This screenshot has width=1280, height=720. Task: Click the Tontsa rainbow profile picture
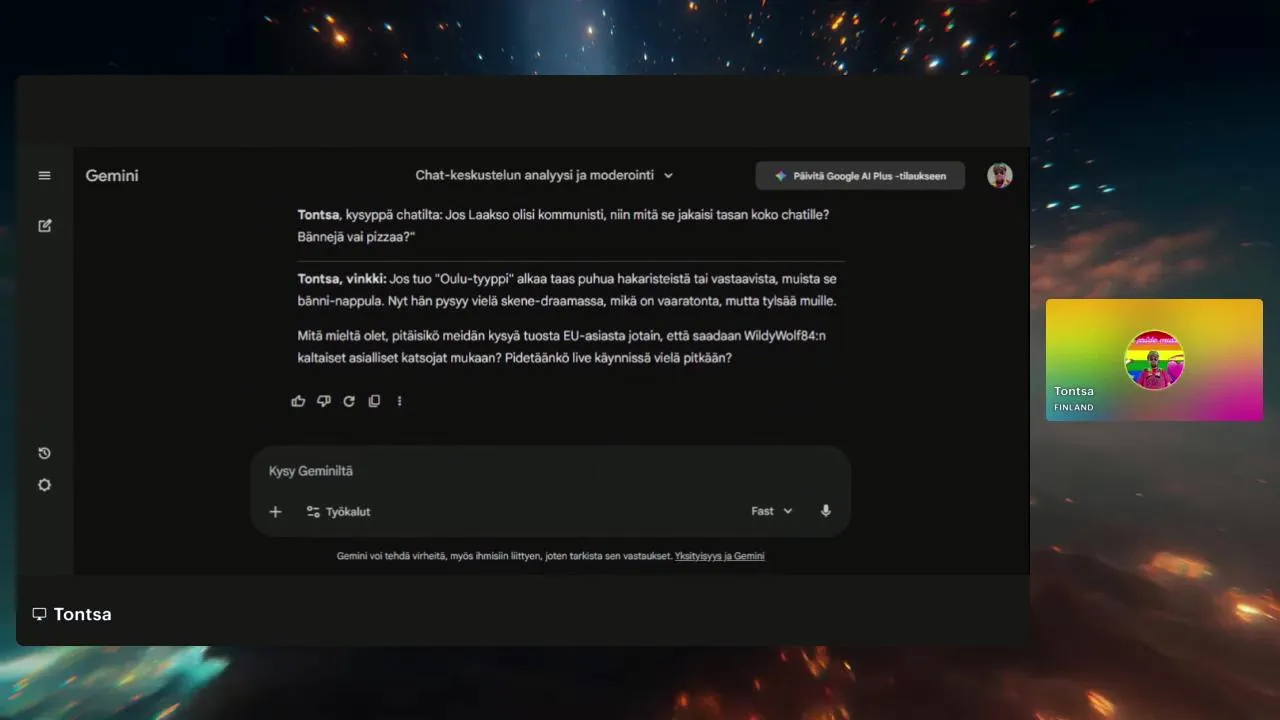[x=1154, y=360]
